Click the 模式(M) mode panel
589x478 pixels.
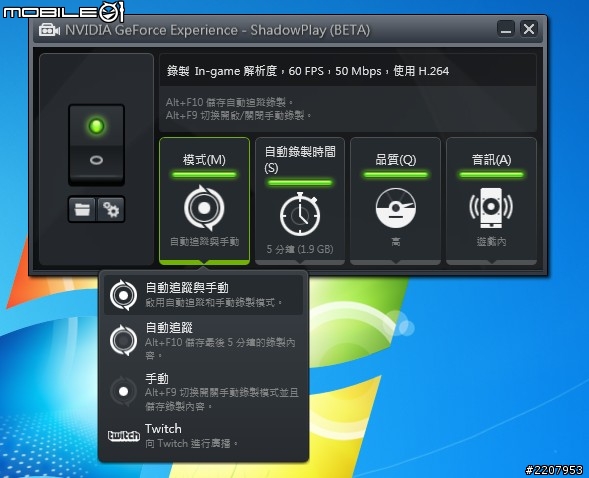point(204,201)
